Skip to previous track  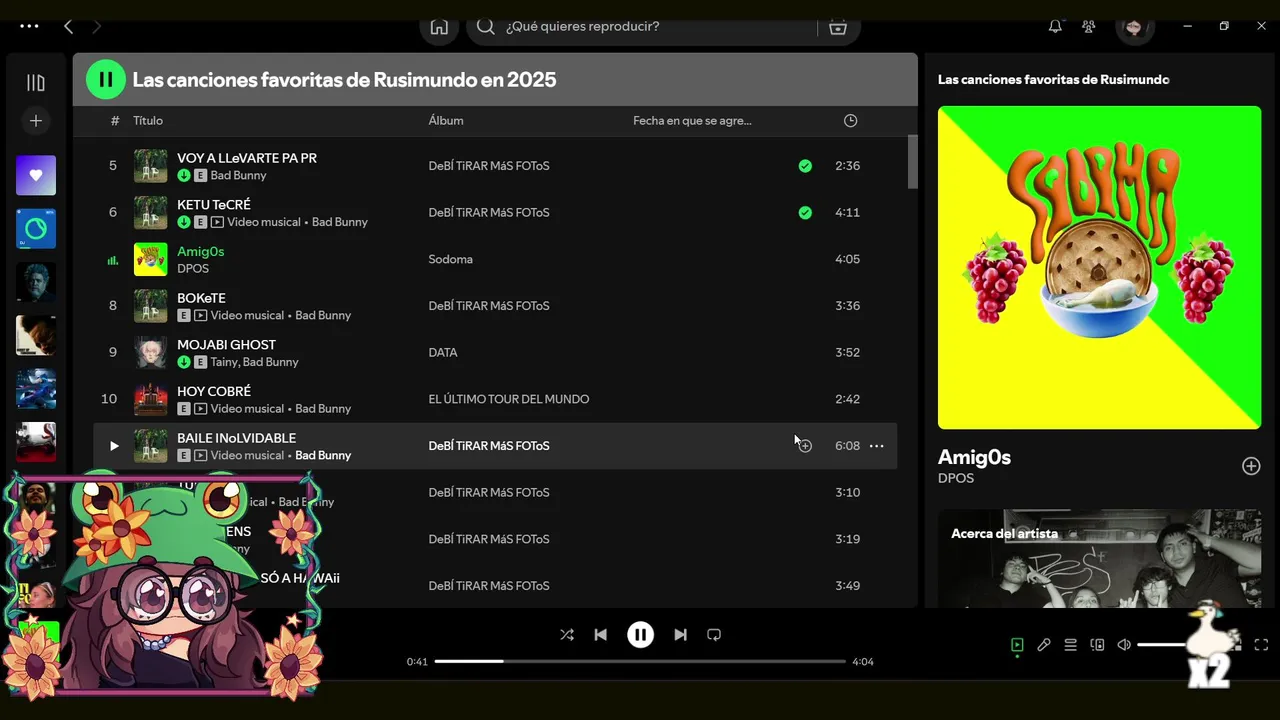(600, 635)
